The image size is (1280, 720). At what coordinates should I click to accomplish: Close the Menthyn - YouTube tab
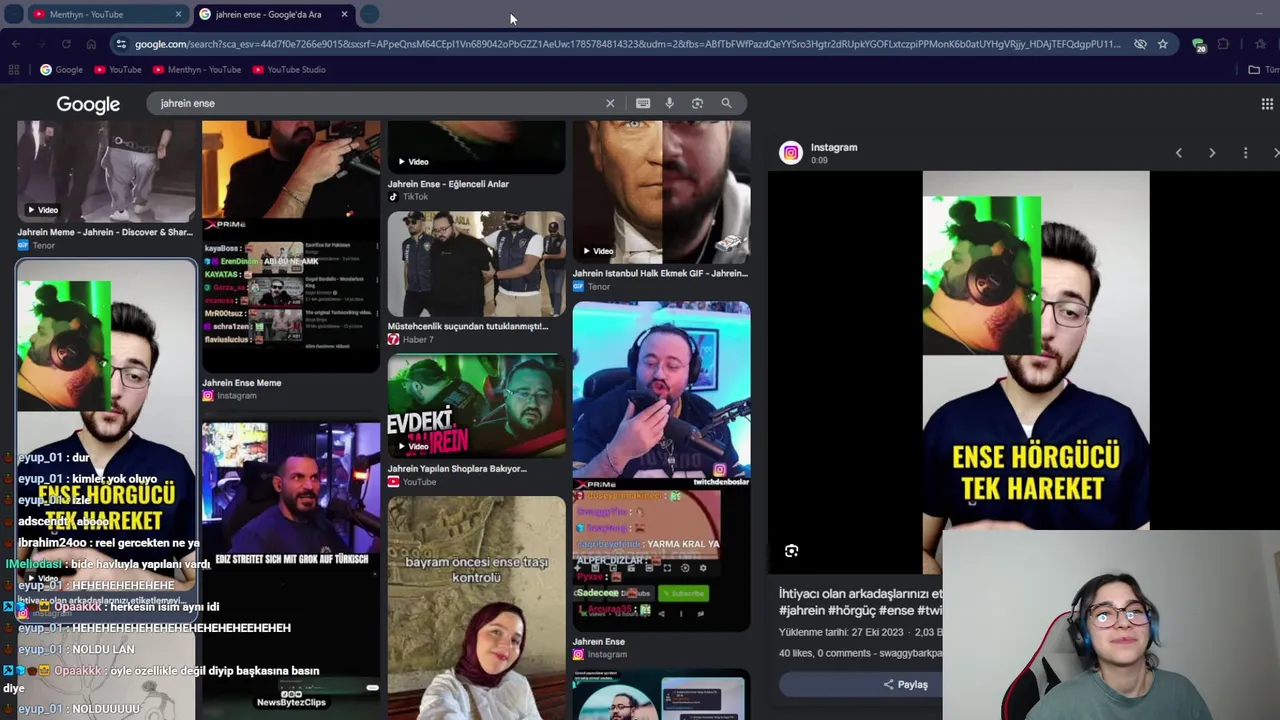tap(178, 14)
